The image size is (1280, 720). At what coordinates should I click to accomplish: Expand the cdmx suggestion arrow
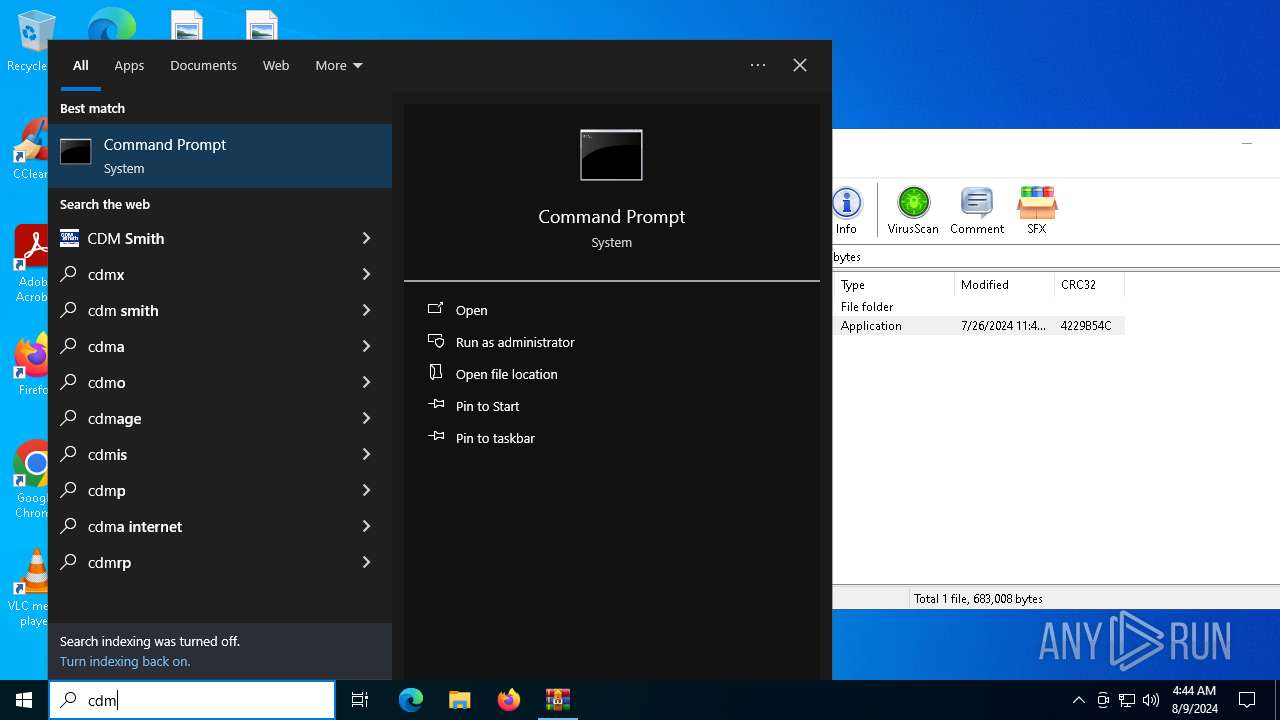pyautogui.click(x=366, y=274)
